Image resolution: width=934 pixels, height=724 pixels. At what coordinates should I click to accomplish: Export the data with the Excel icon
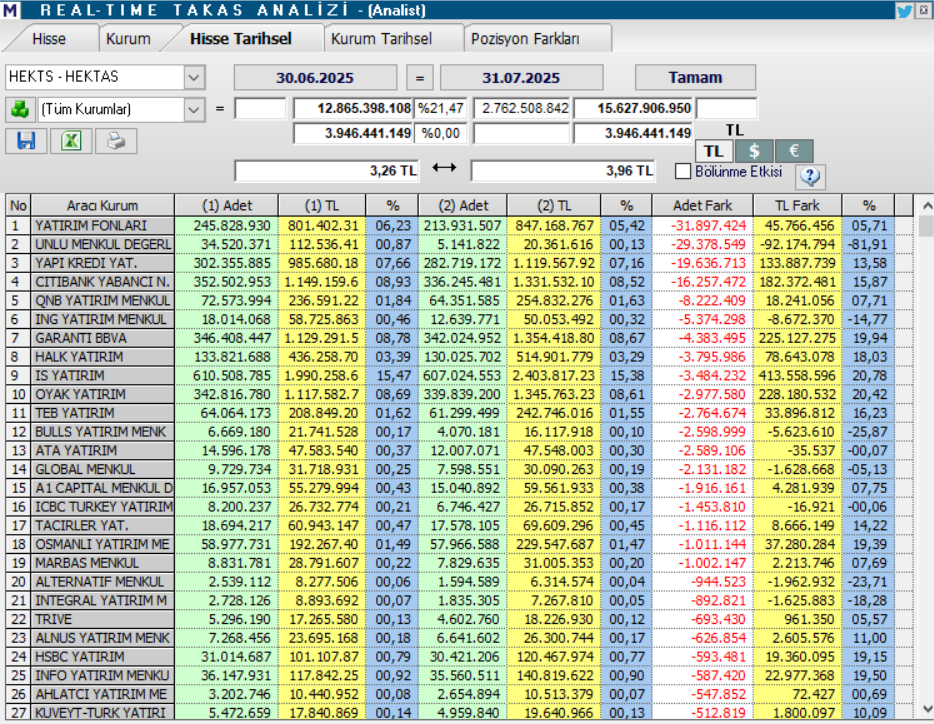pyautogui.click(x=70, y=141)
